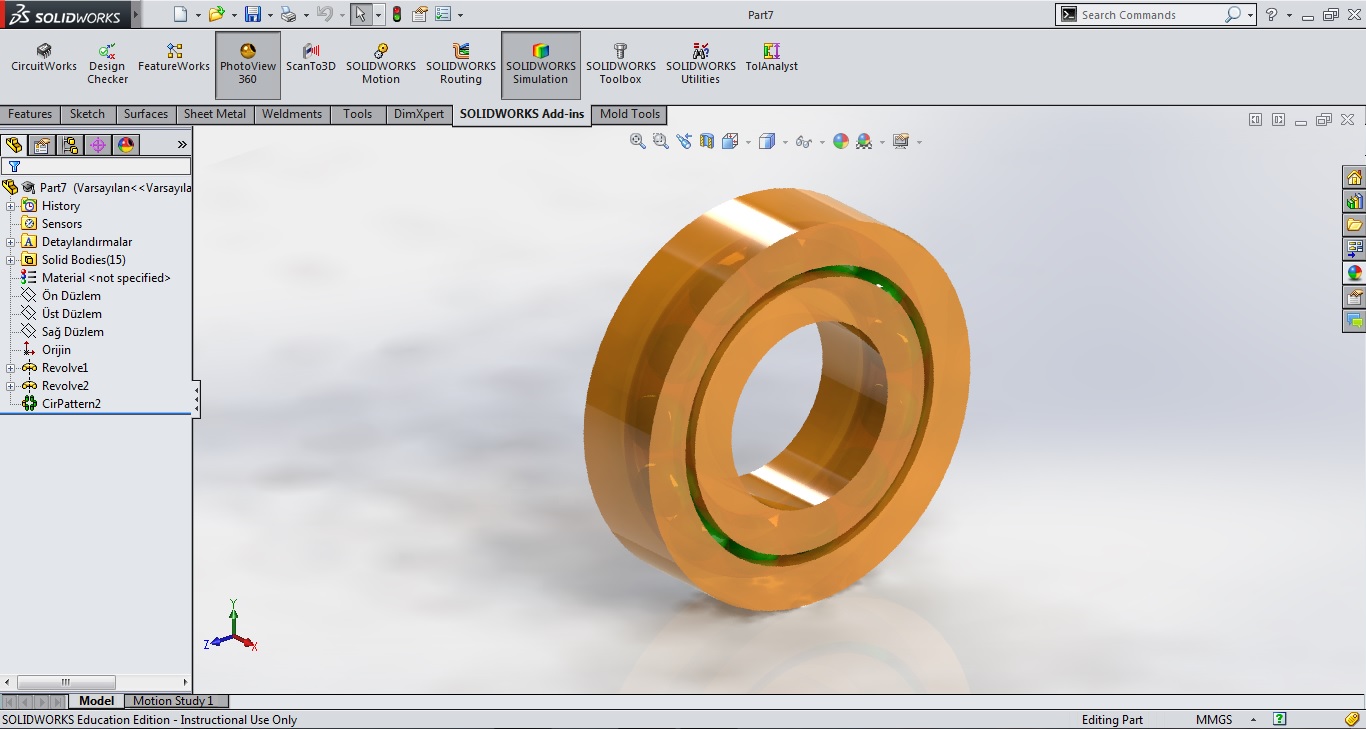Select the cursor select tool

click(x=361, y=14)
